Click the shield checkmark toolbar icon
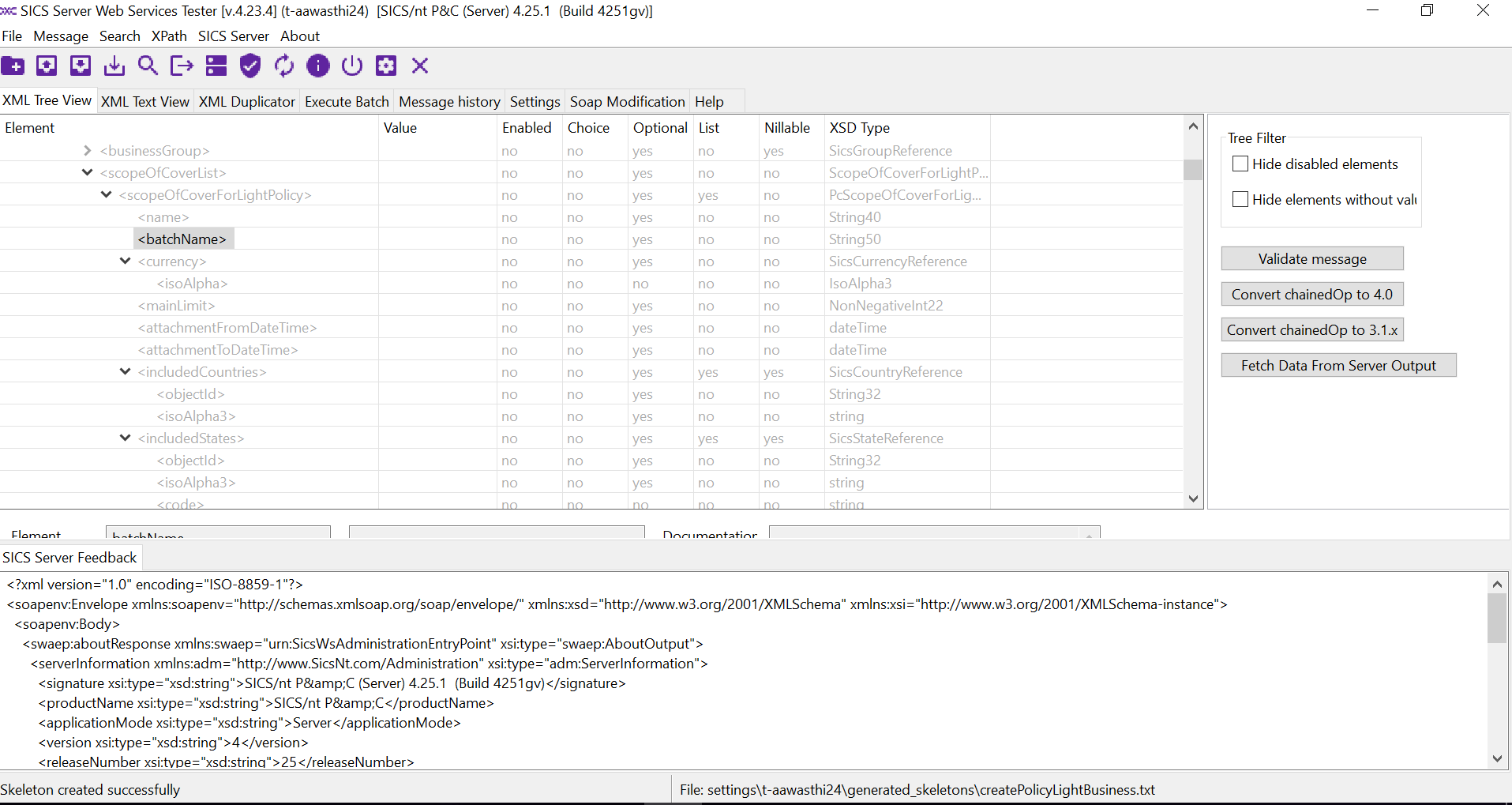The image size is (1512, 805). (x=250, y=66)
